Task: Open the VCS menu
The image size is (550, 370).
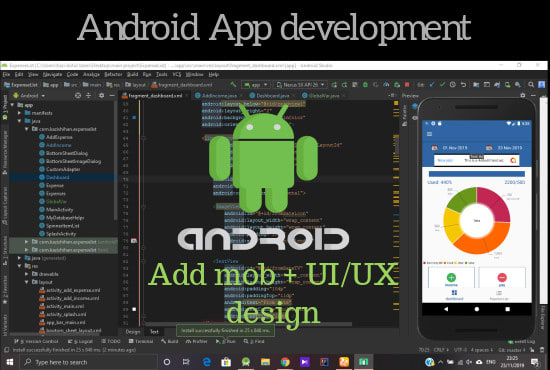Action: pyautogui.click(x=177, y=74)
